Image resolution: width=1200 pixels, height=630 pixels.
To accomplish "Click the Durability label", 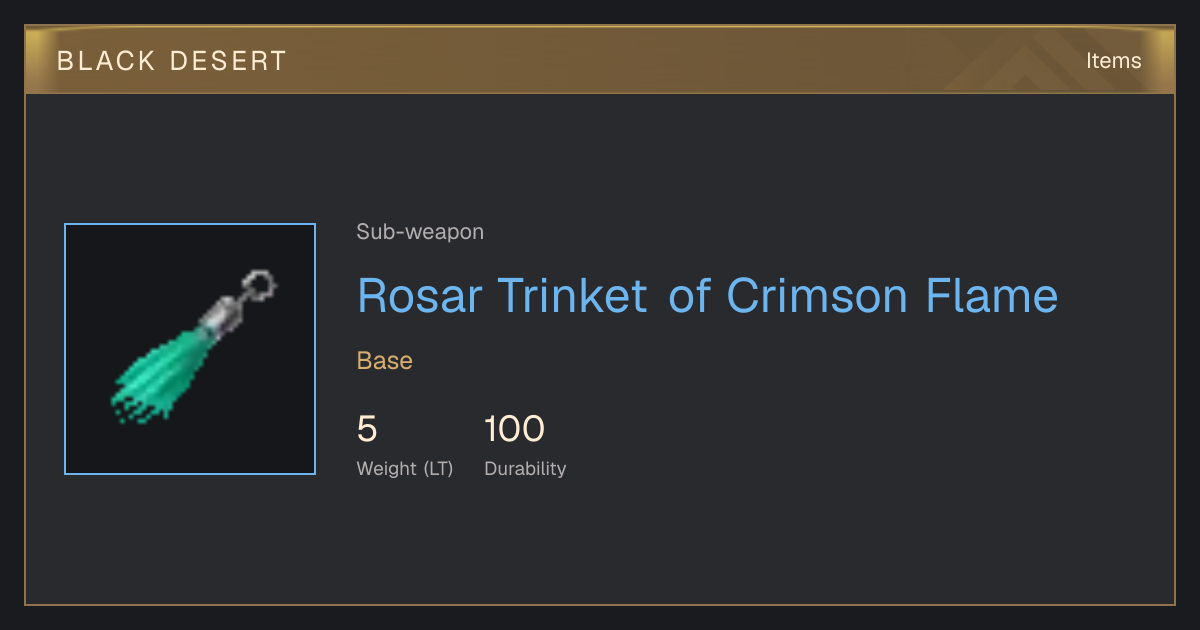I will click(525, 468).
